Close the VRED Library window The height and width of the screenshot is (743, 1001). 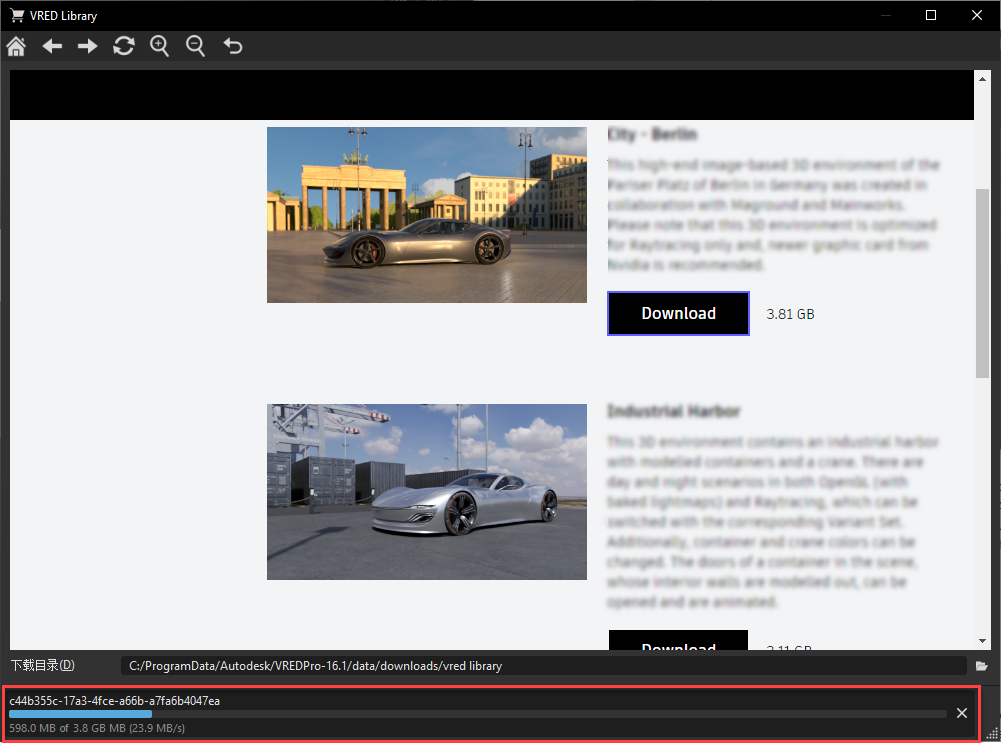tap(977, 15)
